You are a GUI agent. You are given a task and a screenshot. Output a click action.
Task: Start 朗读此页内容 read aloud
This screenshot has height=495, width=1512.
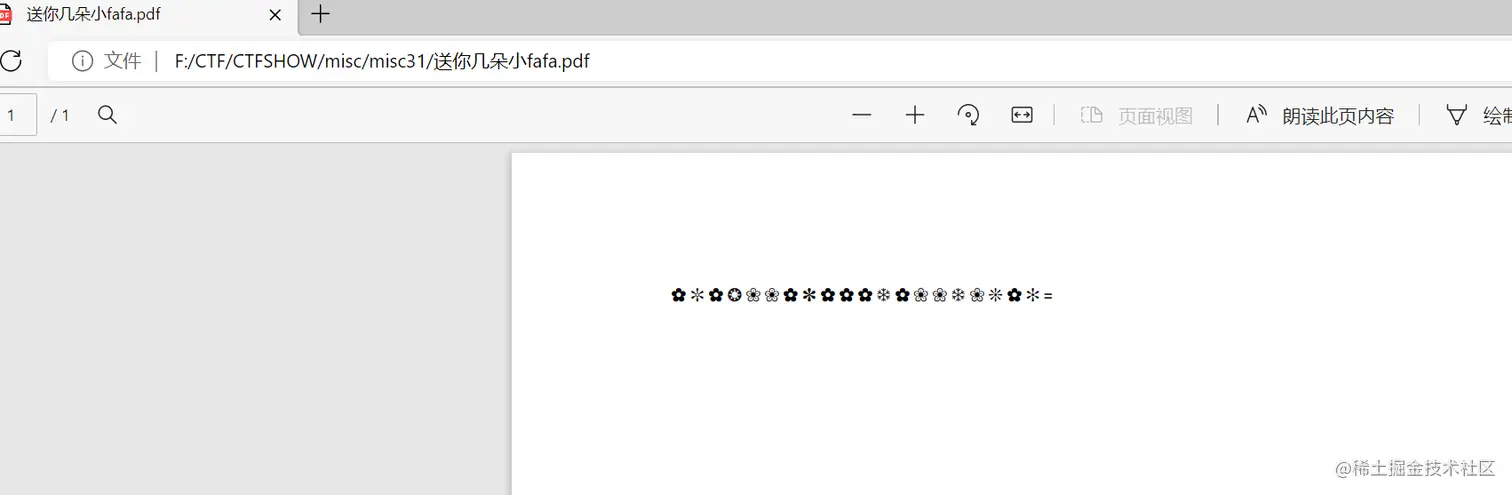(x=1319, y=116)
